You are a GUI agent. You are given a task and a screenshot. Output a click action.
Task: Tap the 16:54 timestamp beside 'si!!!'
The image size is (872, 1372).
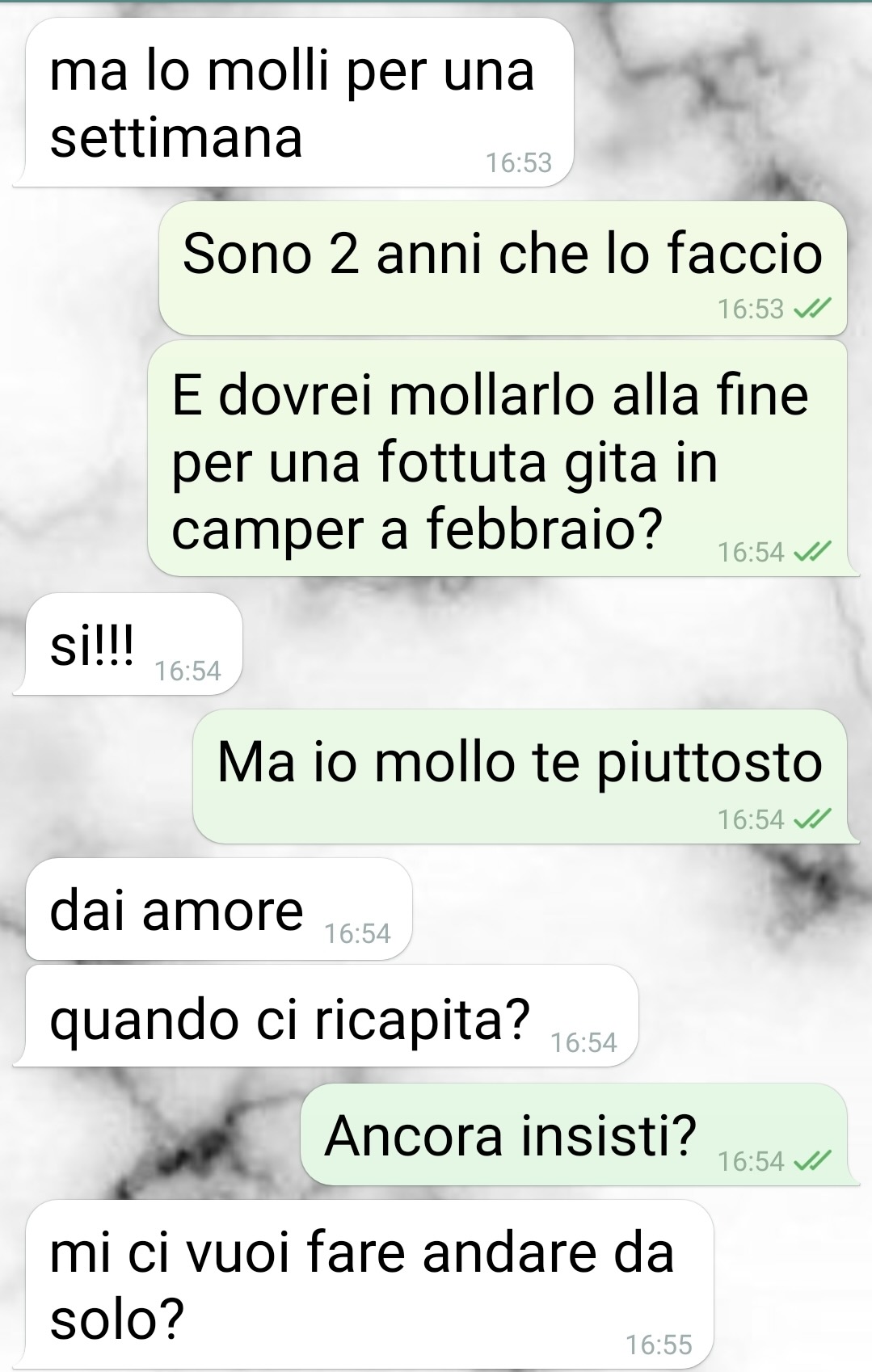point(187,671)
